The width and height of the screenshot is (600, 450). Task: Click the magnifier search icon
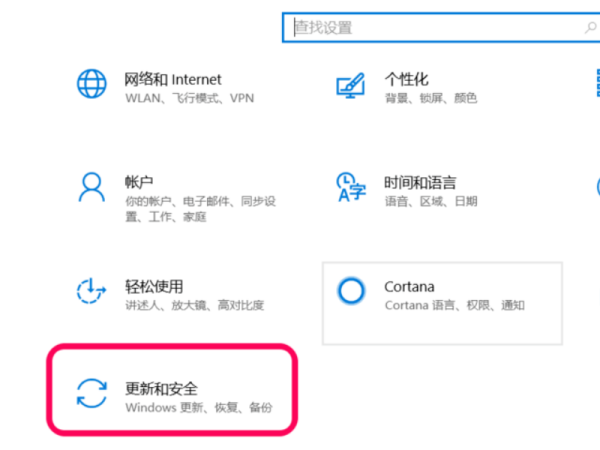[x=590, y=28]
